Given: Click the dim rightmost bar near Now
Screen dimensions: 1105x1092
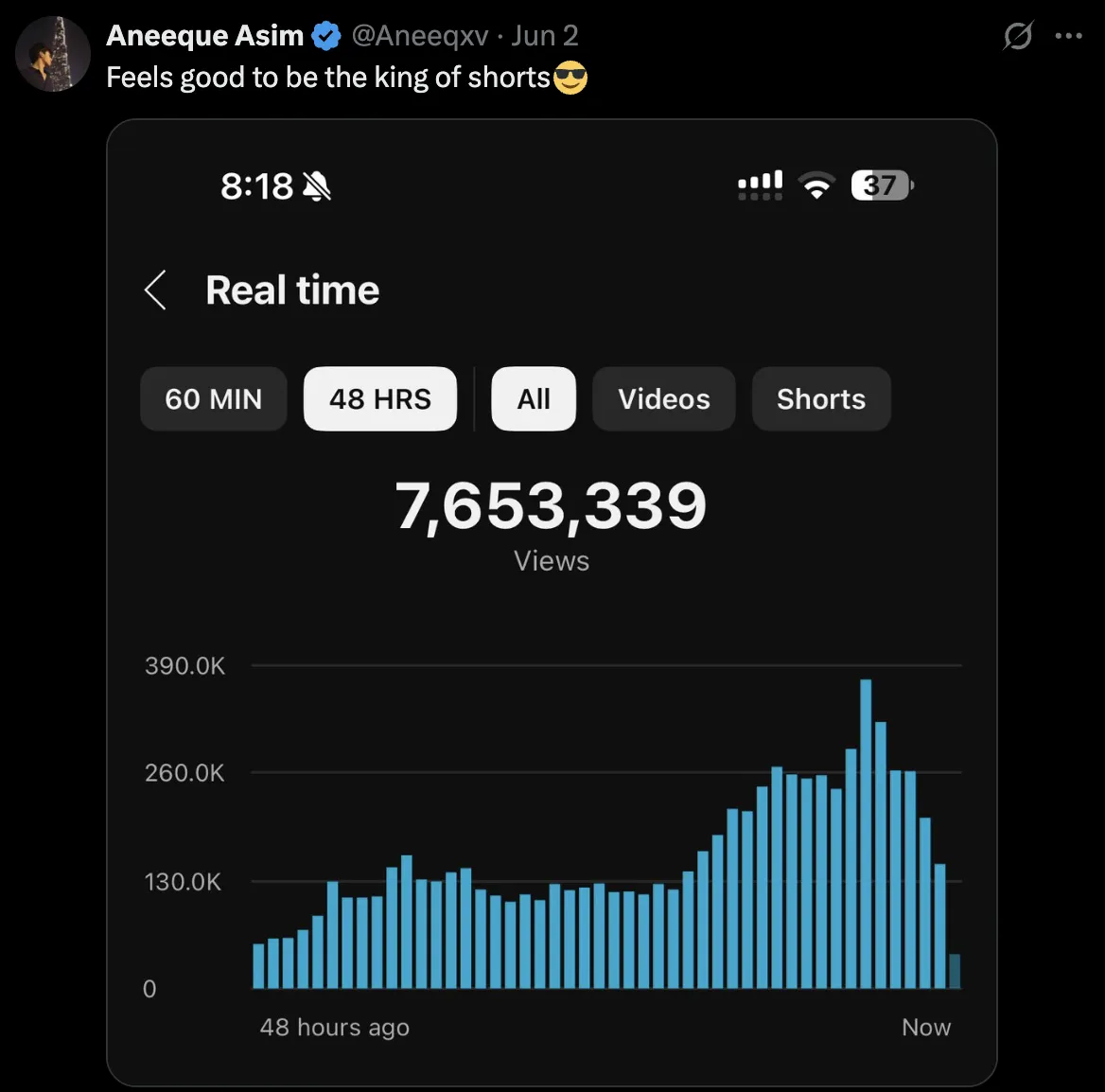Looking at the screenshot, I should coord(955,972).
